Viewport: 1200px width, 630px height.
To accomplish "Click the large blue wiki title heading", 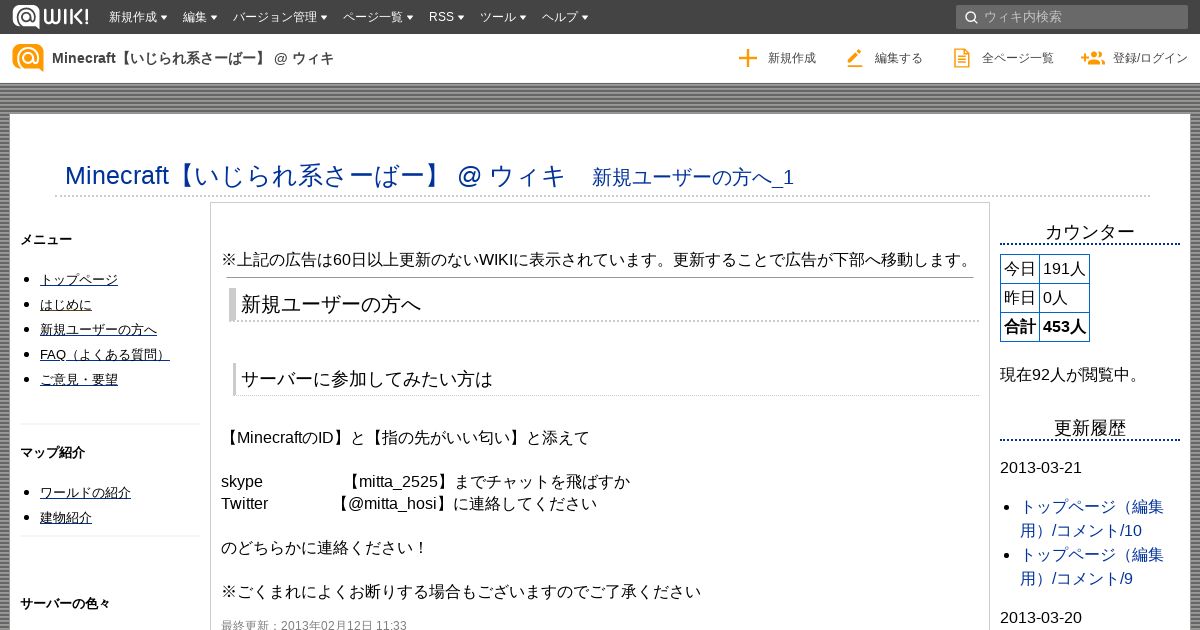I will [x=315, y=176].
